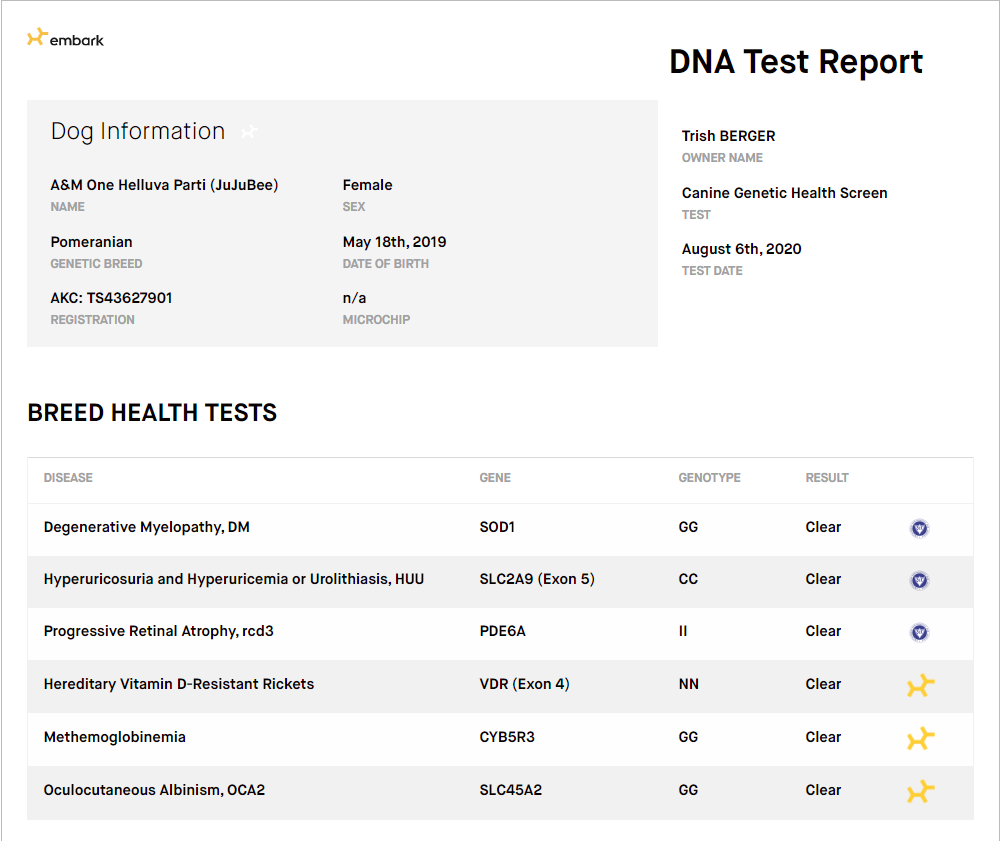Click the May 18th, 2019 birth date
Image resolution: width=1002 pixels, height=841 pixels.
(394, 242)
